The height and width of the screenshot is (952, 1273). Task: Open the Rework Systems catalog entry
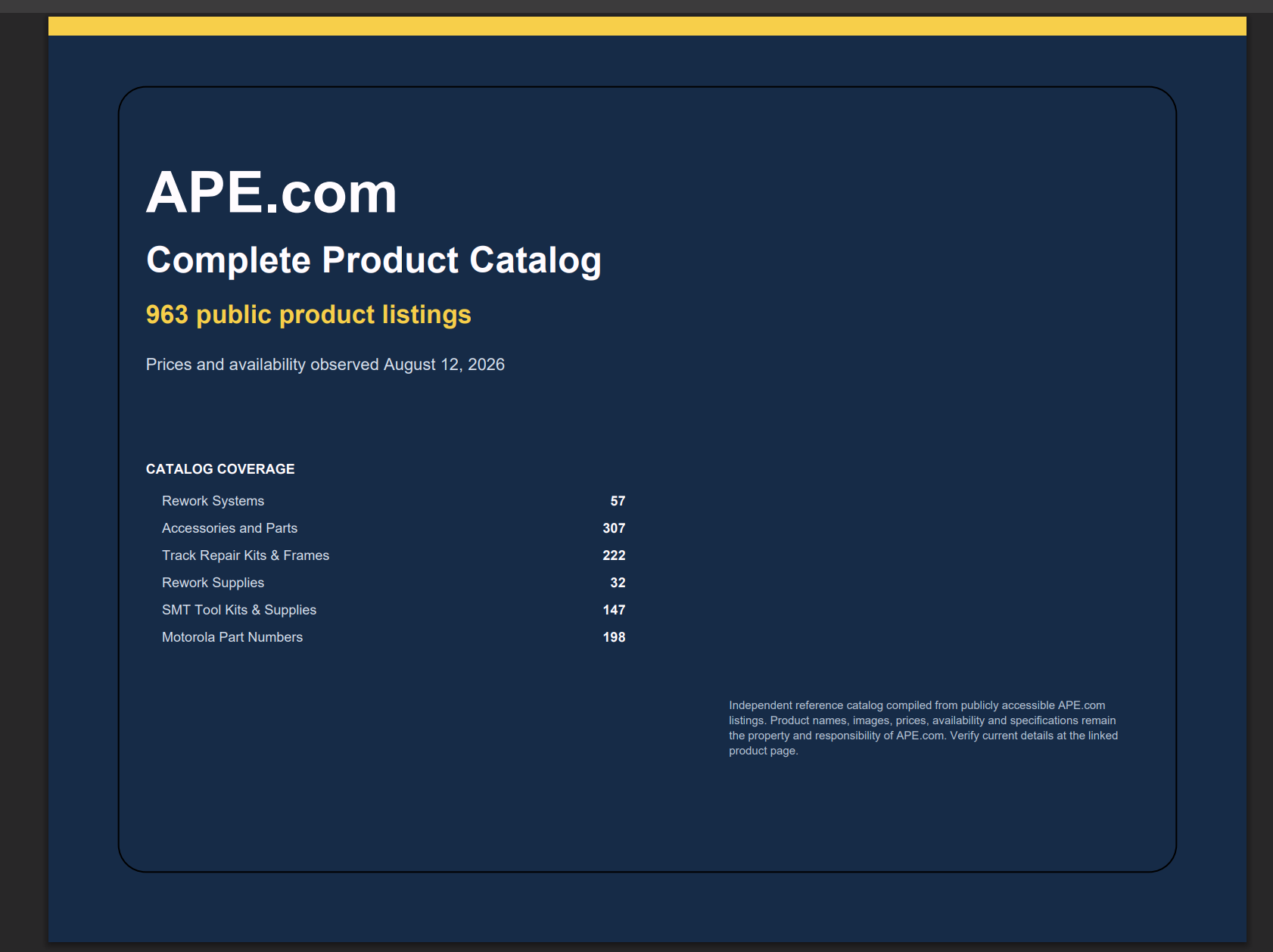[213, 501]
